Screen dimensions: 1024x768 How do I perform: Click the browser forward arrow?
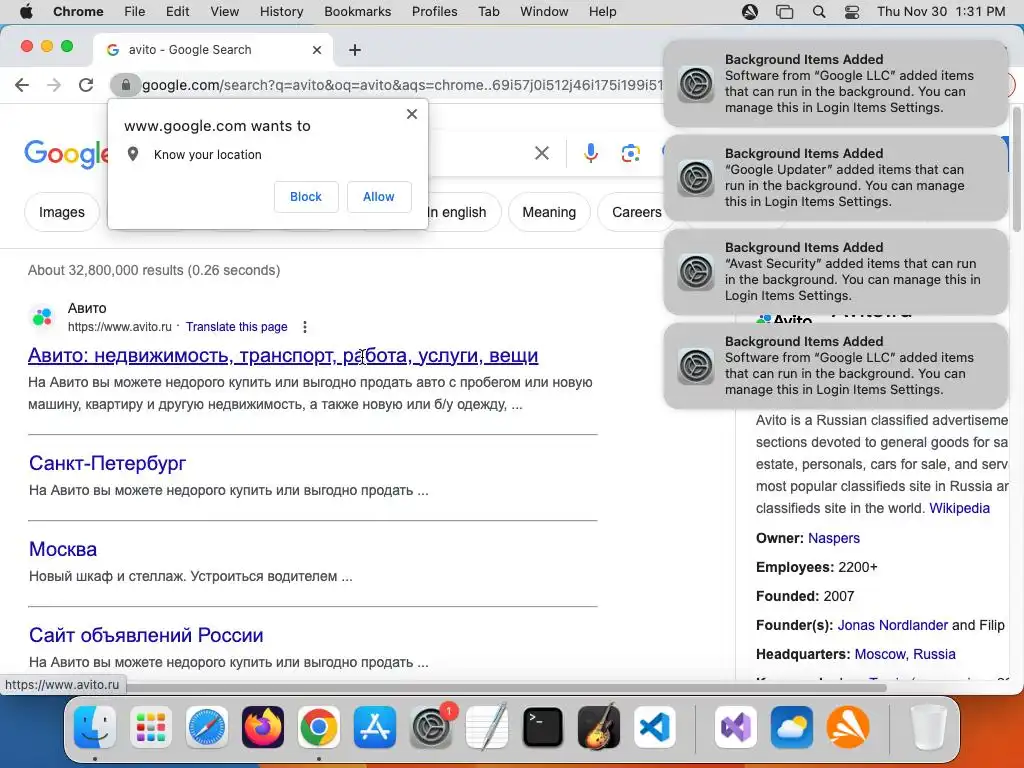click(54, 85)
